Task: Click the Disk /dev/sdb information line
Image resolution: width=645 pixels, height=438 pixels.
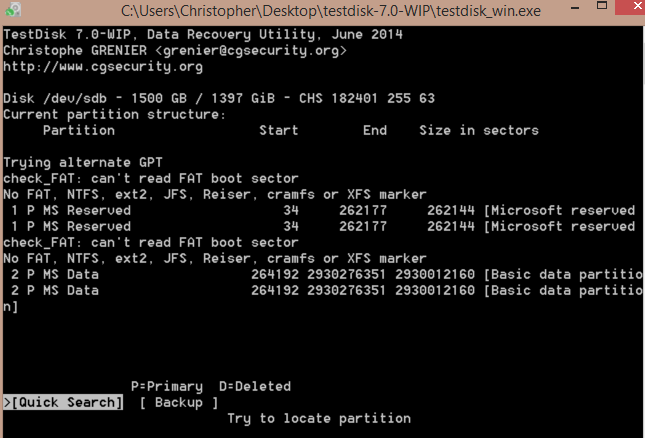Action: point(219,98)
